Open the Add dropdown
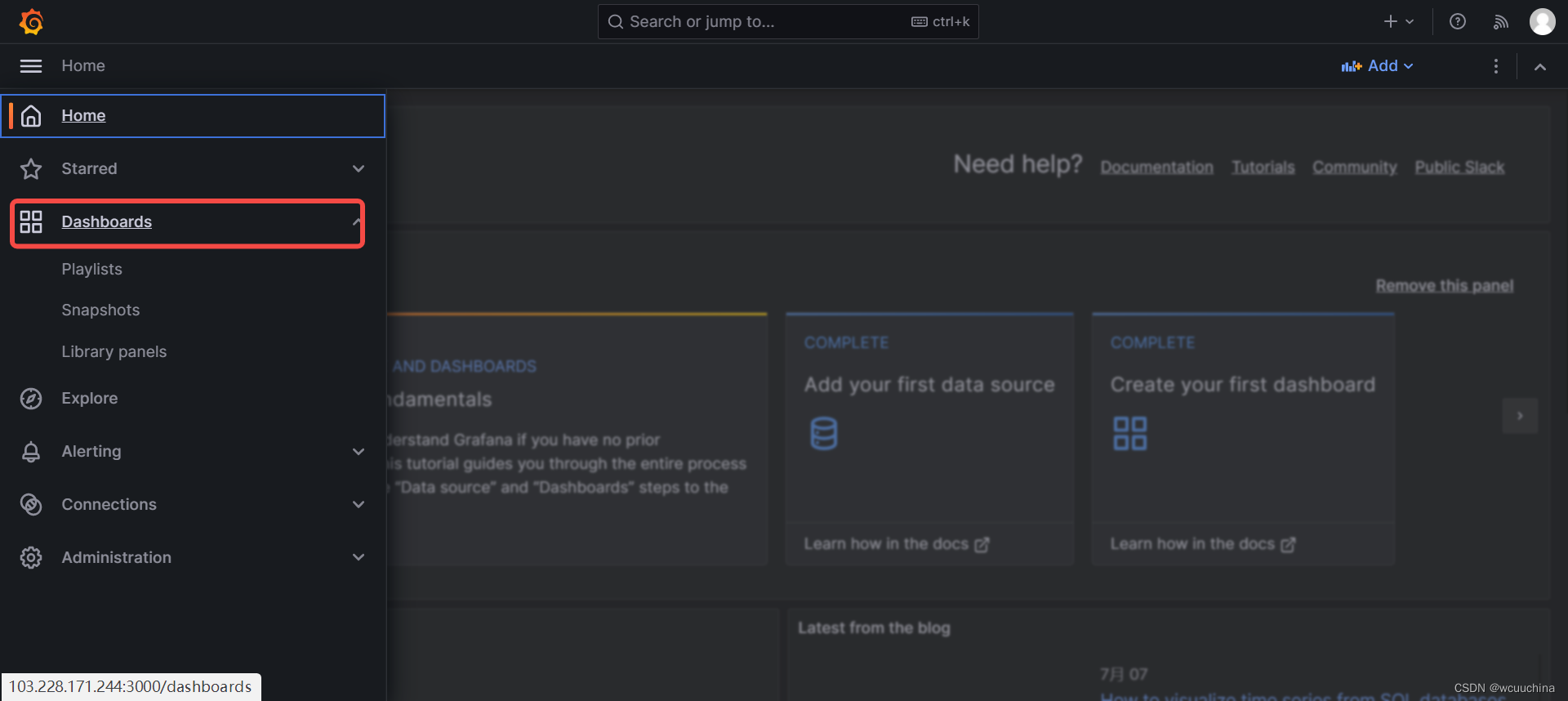Image resolution: width=1568 pixels, height=701 pixels. [x=1377, y=66]
